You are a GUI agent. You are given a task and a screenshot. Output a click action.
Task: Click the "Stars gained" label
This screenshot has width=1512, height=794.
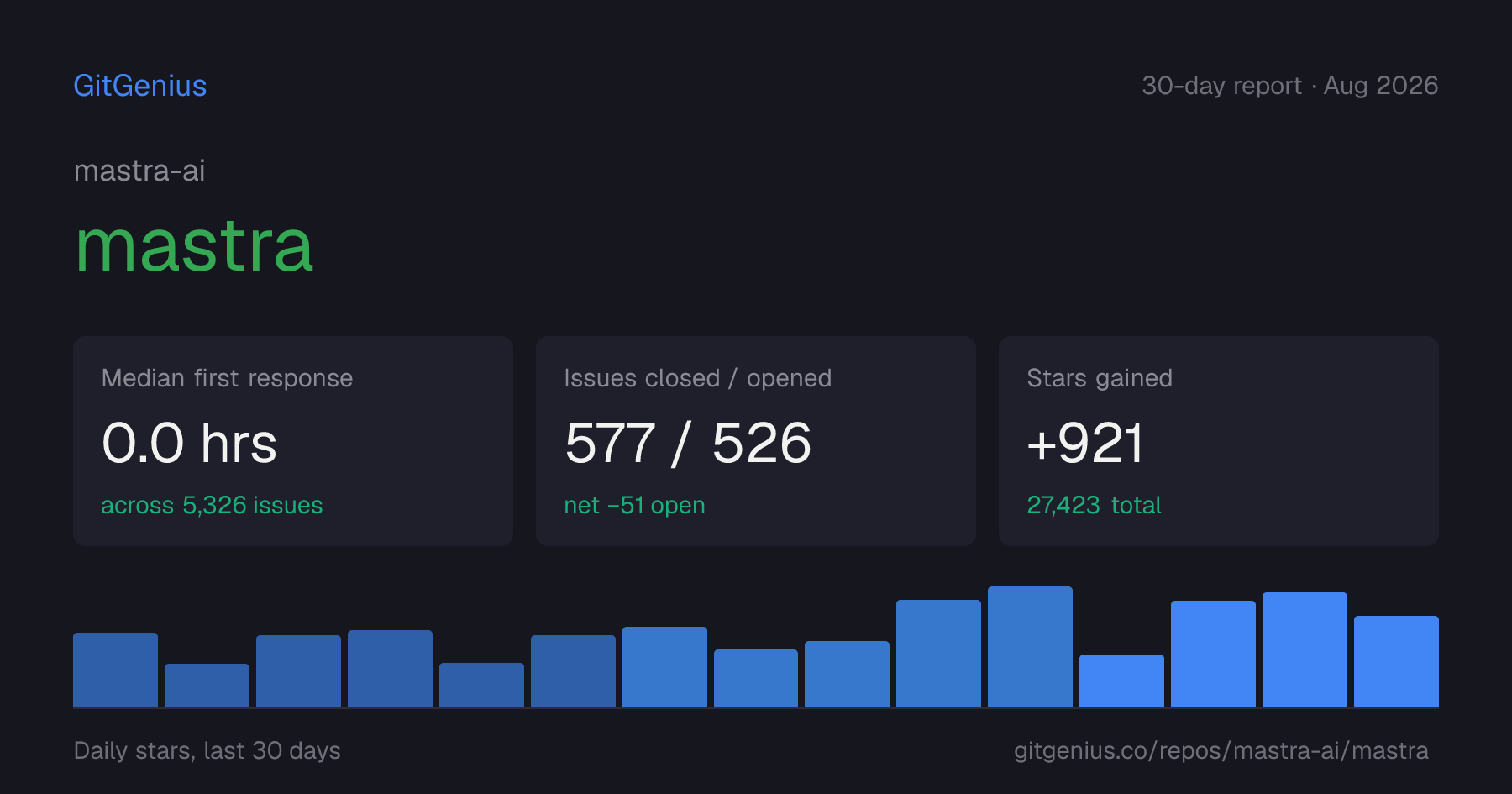click(x=1100, y=378)
